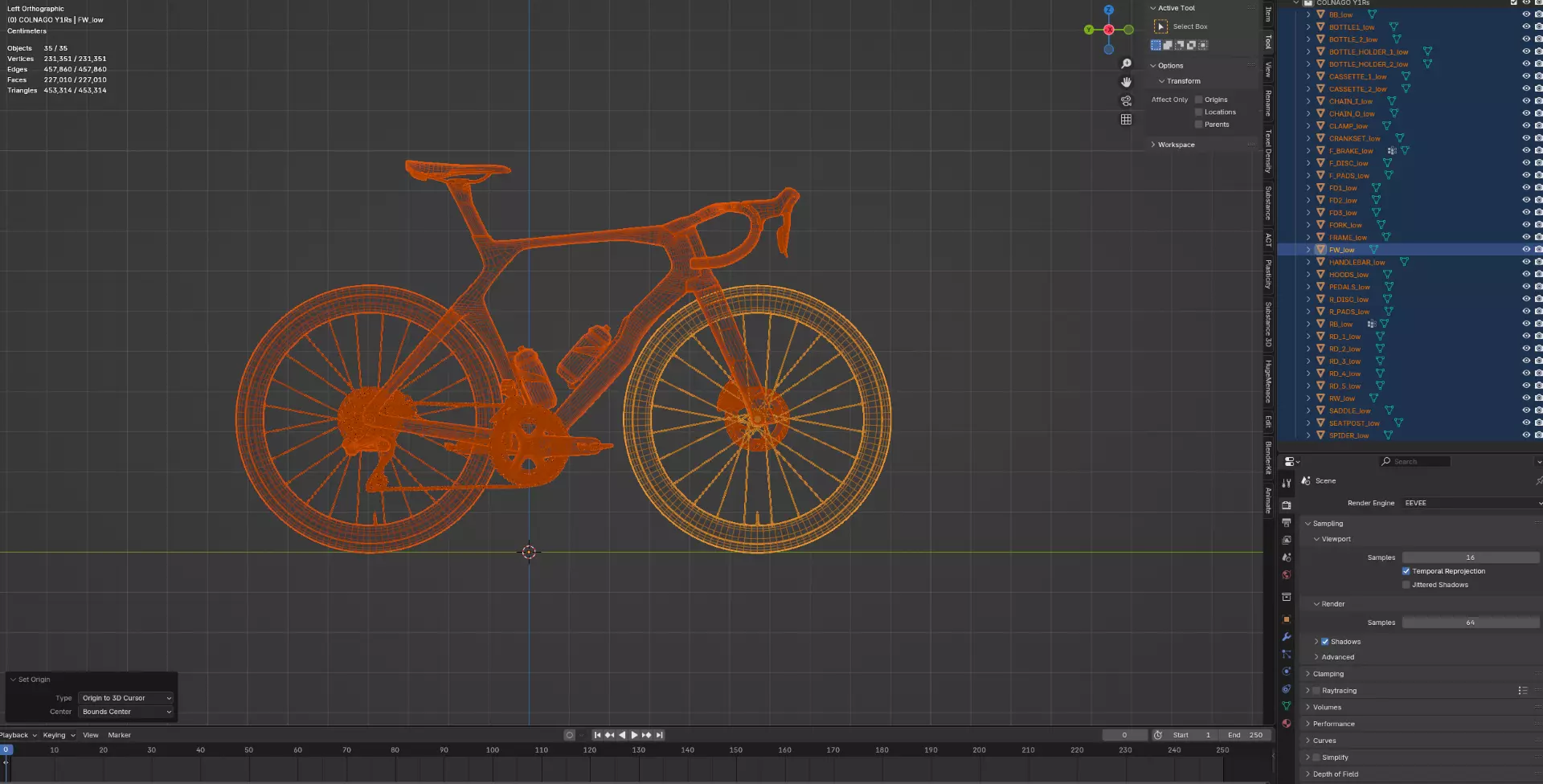Enable Affect Only Locations checkbox
This screenshot has height=784, width=1543.
pyautogui.click(x=1198, y=112)
